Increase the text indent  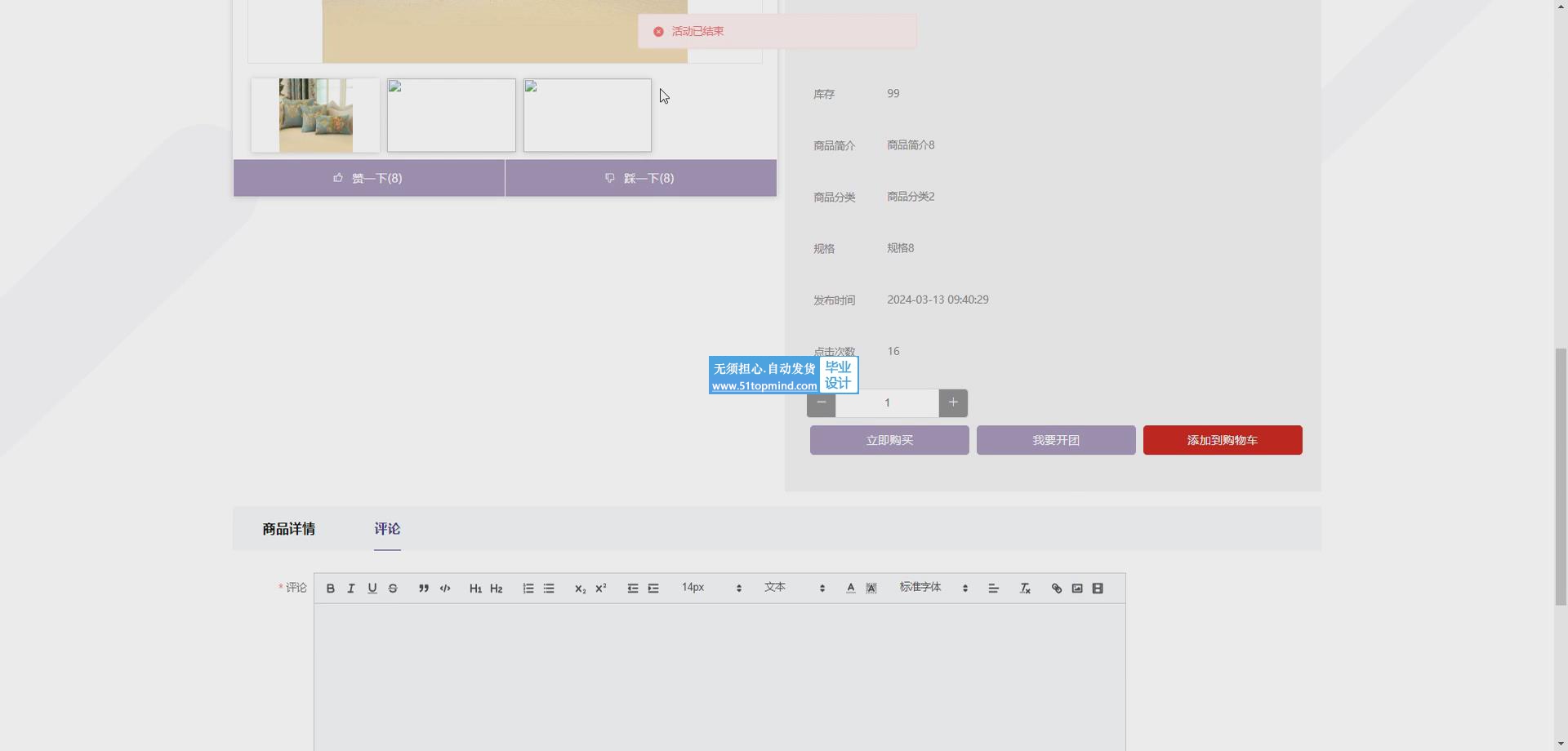click(653, 589)
